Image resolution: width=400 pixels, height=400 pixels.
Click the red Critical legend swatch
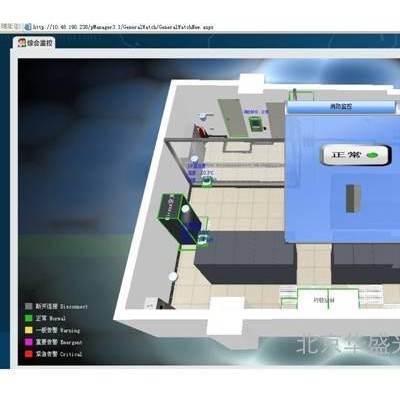coord(29,354)
